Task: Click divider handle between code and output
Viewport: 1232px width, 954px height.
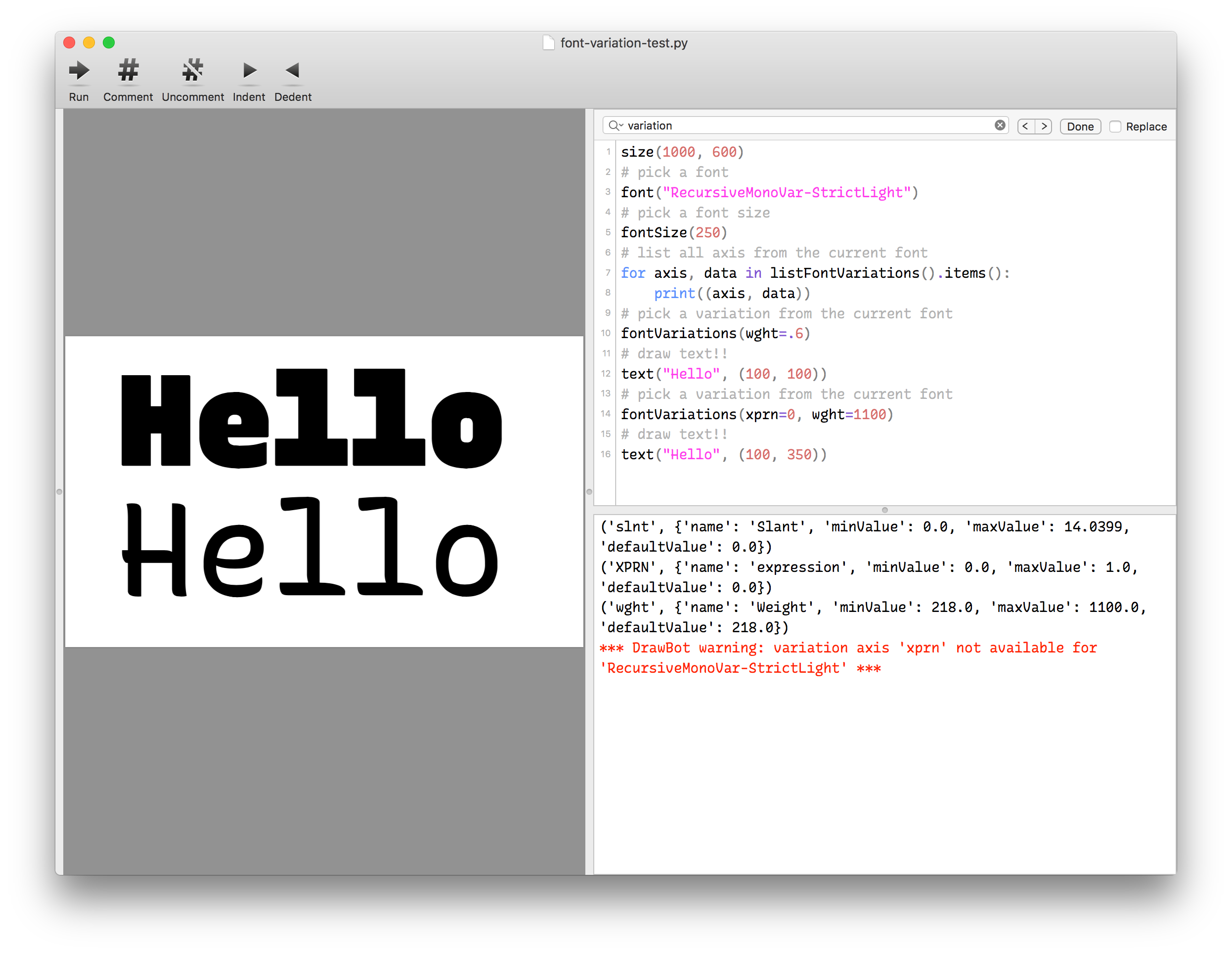Action: [884, 510]
